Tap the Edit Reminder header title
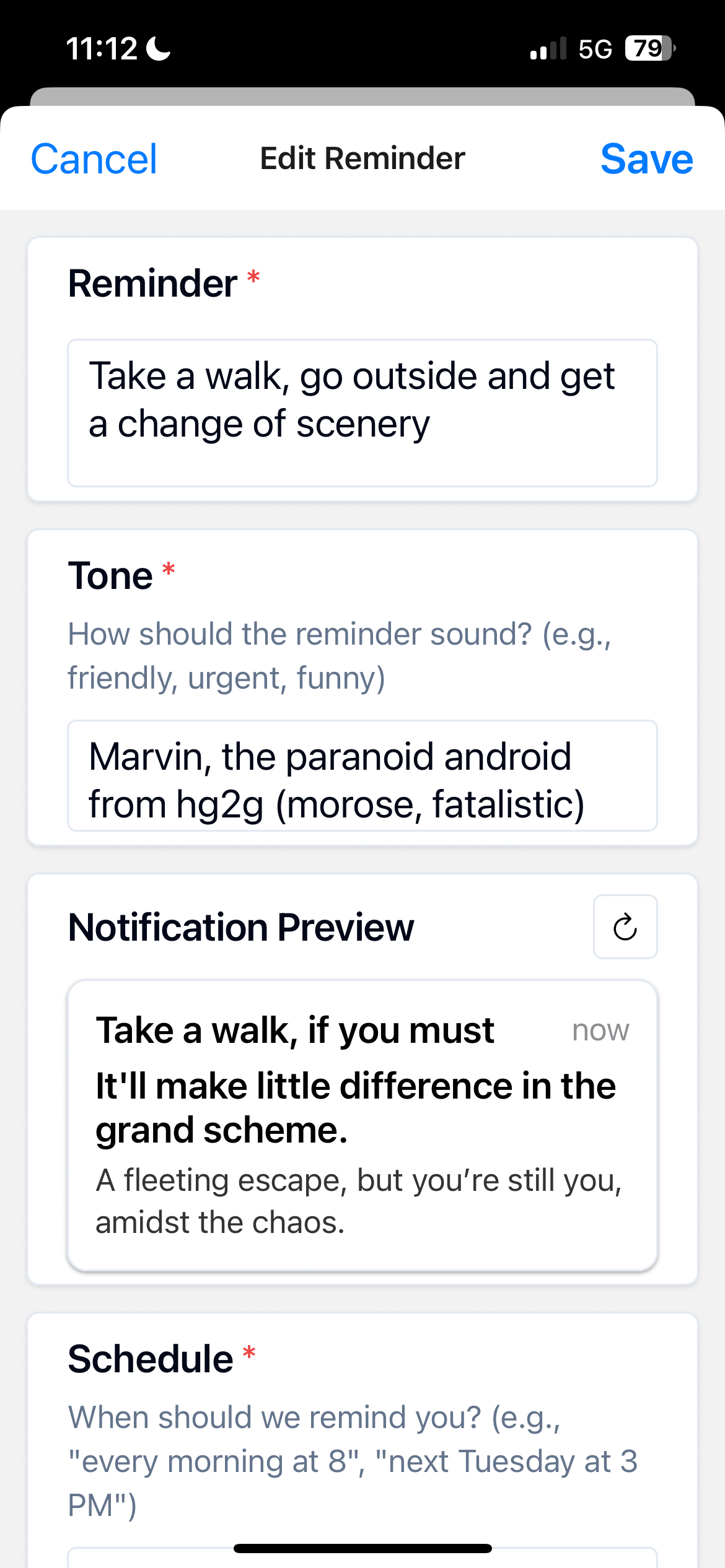The height and width of the screenshot is (1568, 725). [x=362, y=159]
